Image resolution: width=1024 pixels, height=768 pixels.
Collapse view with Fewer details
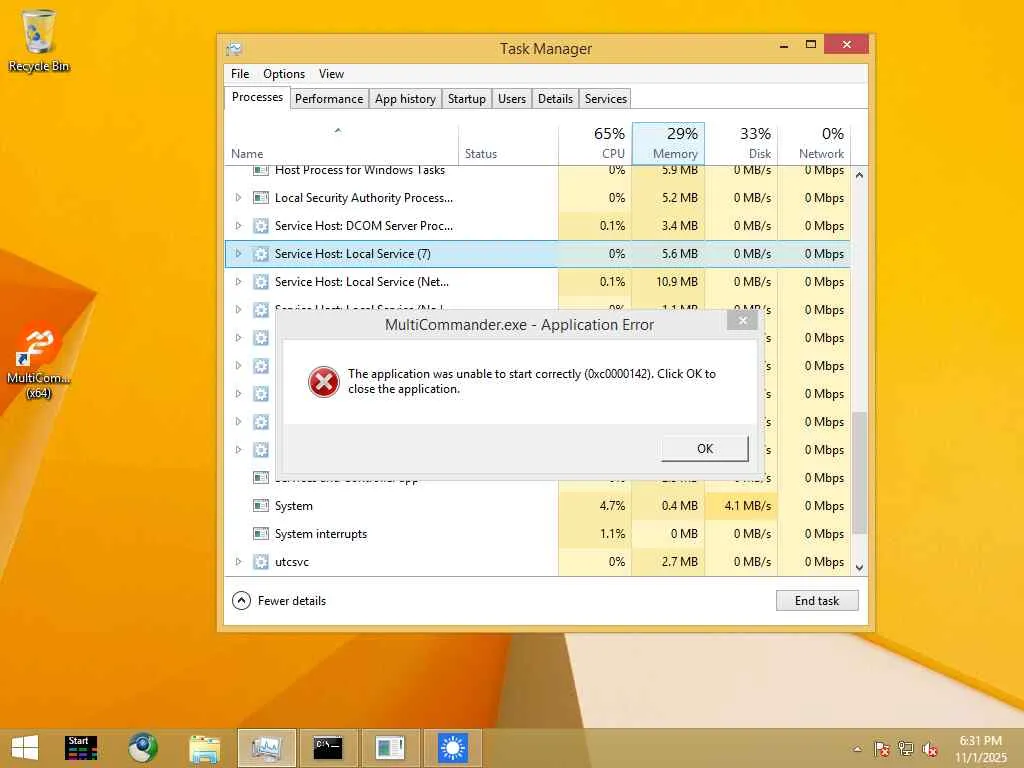(279, 601)
